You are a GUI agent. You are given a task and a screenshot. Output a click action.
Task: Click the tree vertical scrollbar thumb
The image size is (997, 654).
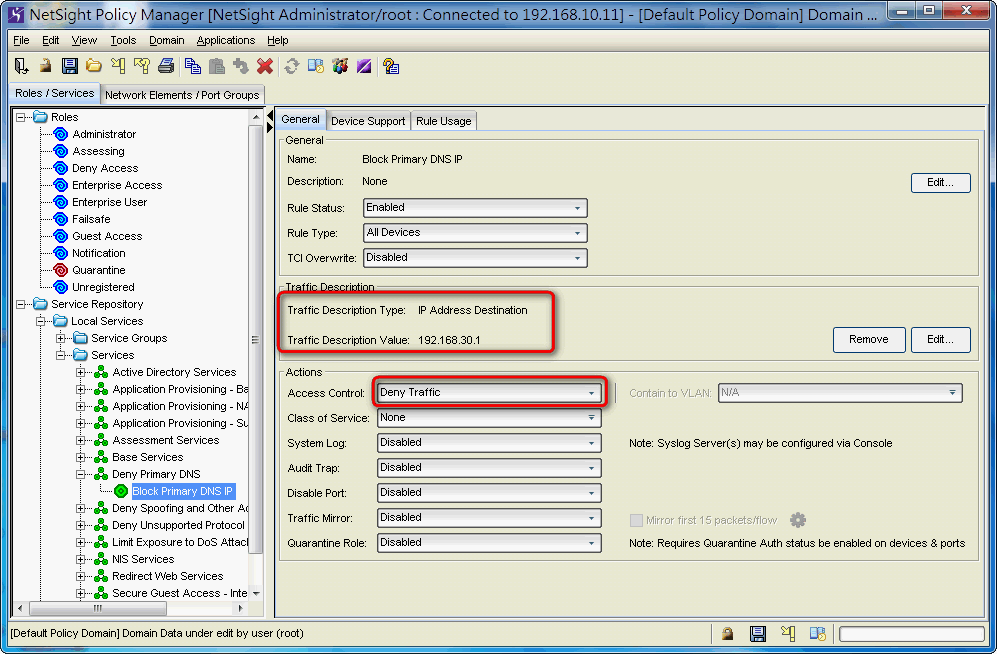(256, 339)
